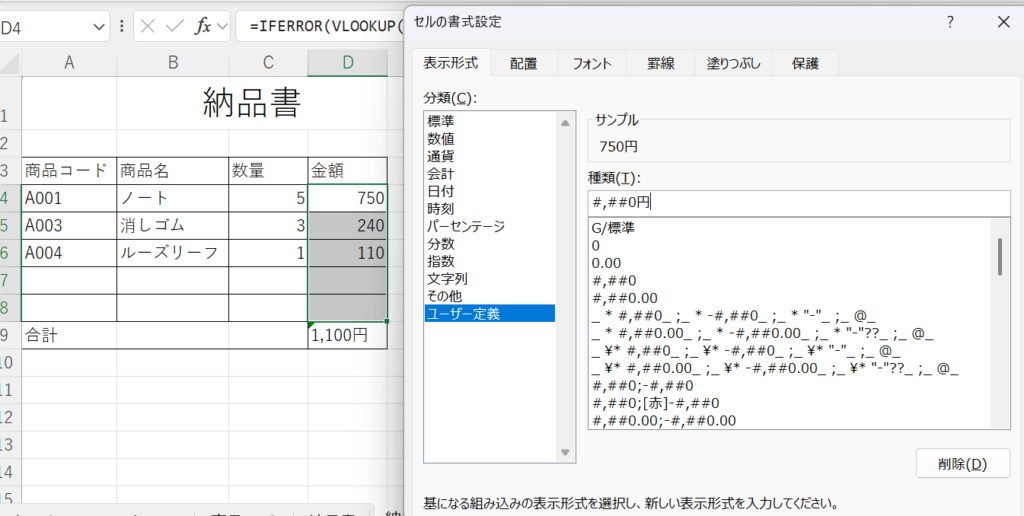The height and width of the screenshot is (516, 1024).
Task: Select 文字列 in the category list
Action: 489,279
